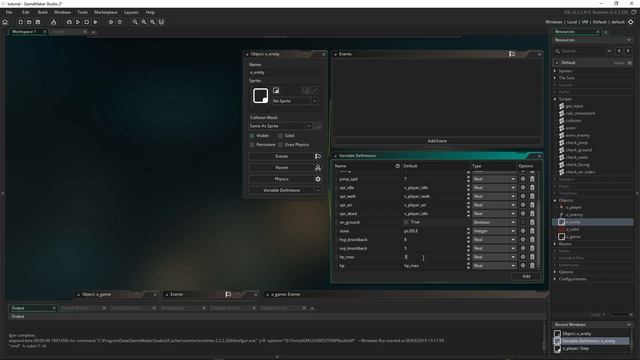
Task: Create a new project from toolbar
Action: pyautogui.click(x=20, y=22)
